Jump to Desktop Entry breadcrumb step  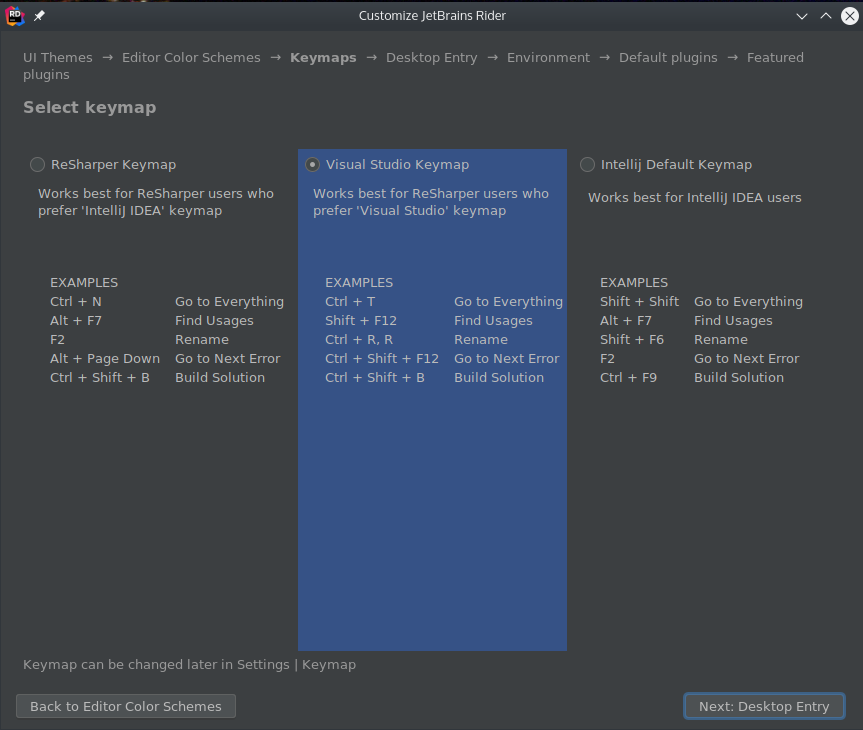click(432, 58)
